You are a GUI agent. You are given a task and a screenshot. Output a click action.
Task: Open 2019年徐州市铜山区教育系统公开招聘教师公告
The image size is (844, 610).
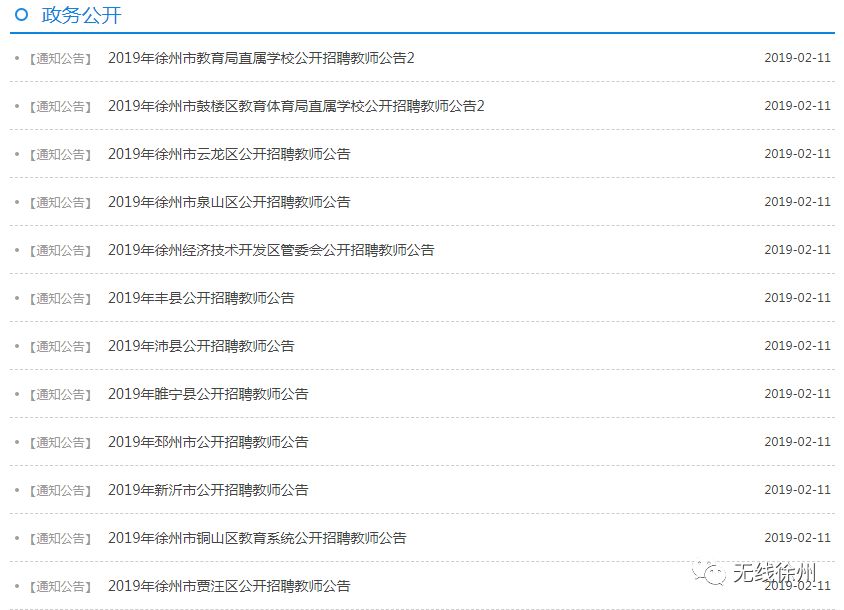tap(258, 538)
